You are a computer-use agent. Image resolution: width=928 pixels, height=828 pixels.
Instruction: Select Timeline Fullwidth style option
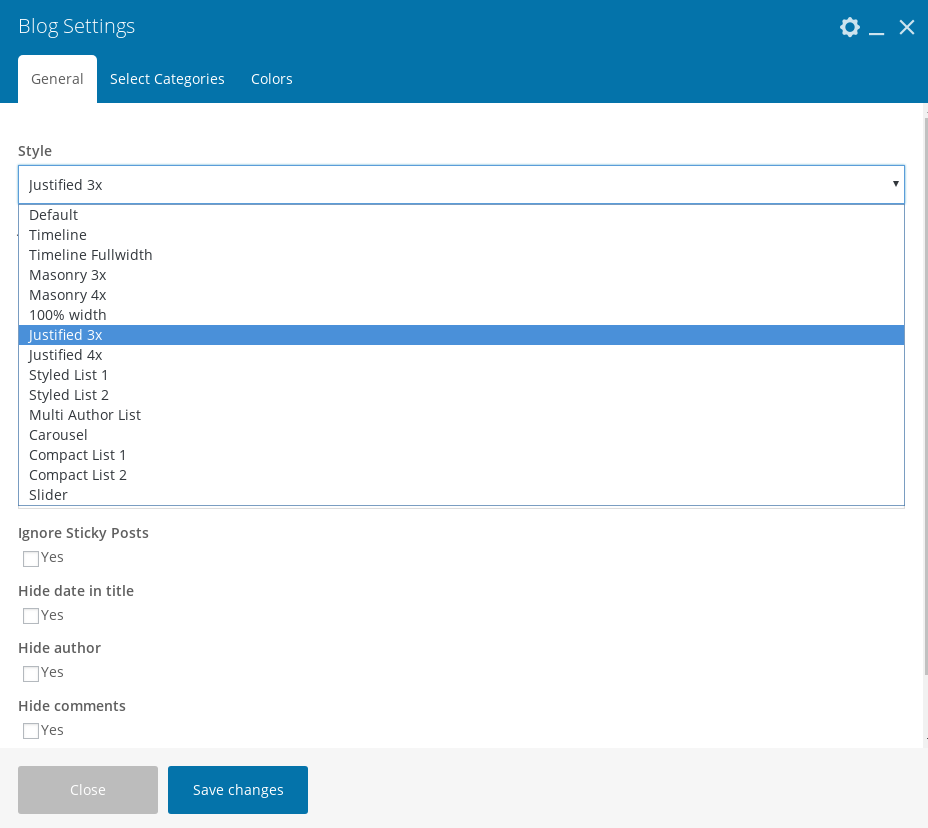coord(90,255)
